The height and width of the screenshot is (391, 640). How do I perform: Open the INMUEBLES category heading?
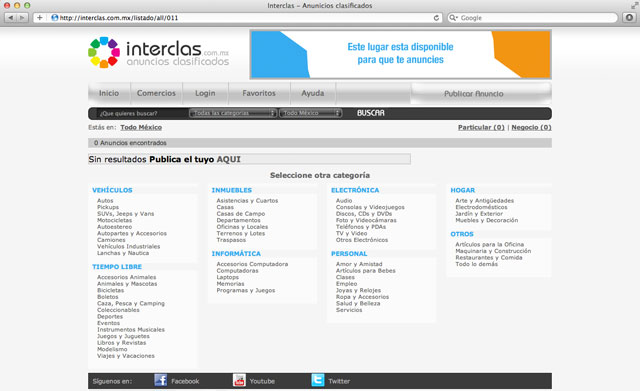[232, 190]
